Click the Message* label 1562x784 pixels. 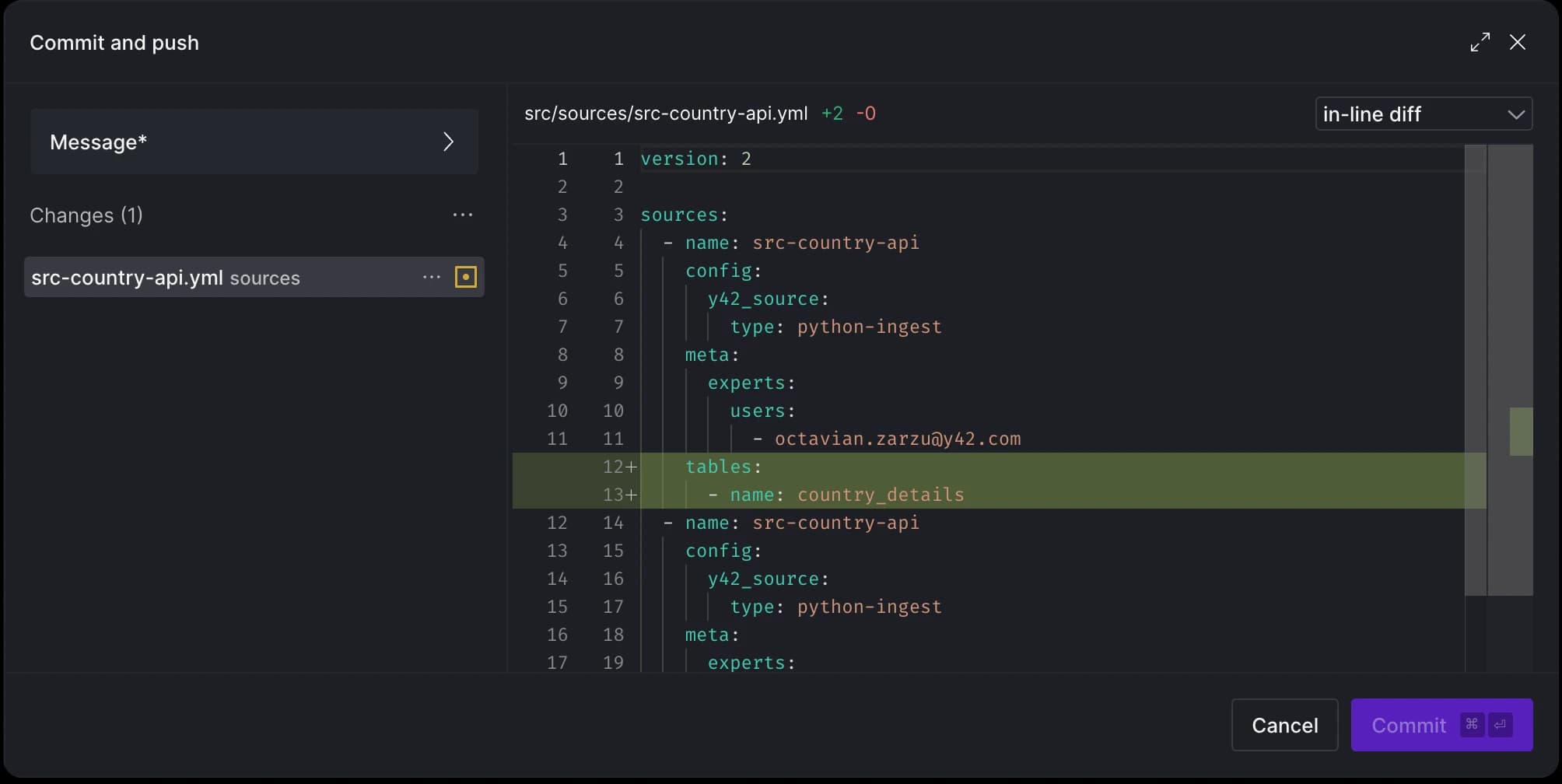(98, 142)
